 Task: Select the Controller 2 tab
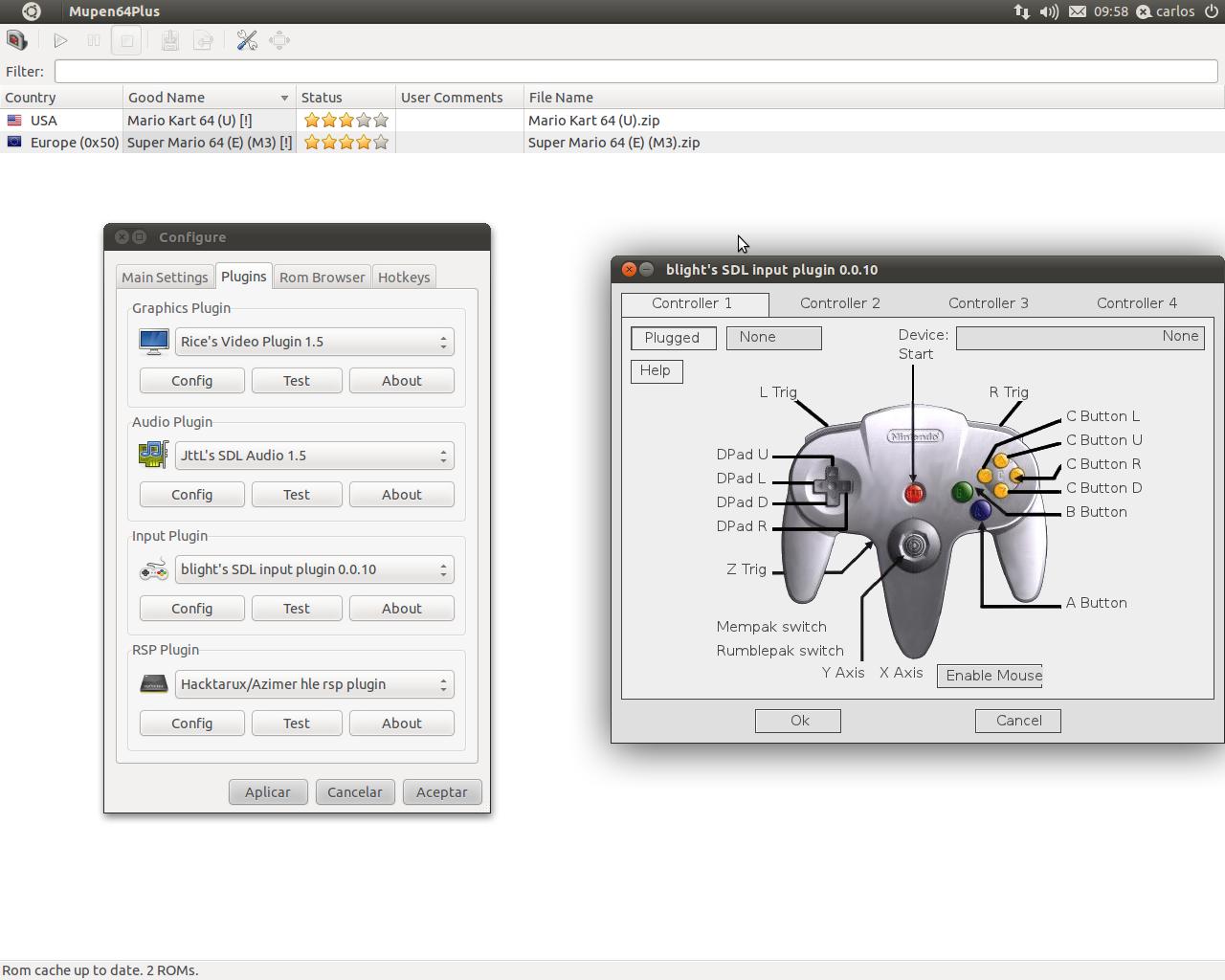coord(839,303)
